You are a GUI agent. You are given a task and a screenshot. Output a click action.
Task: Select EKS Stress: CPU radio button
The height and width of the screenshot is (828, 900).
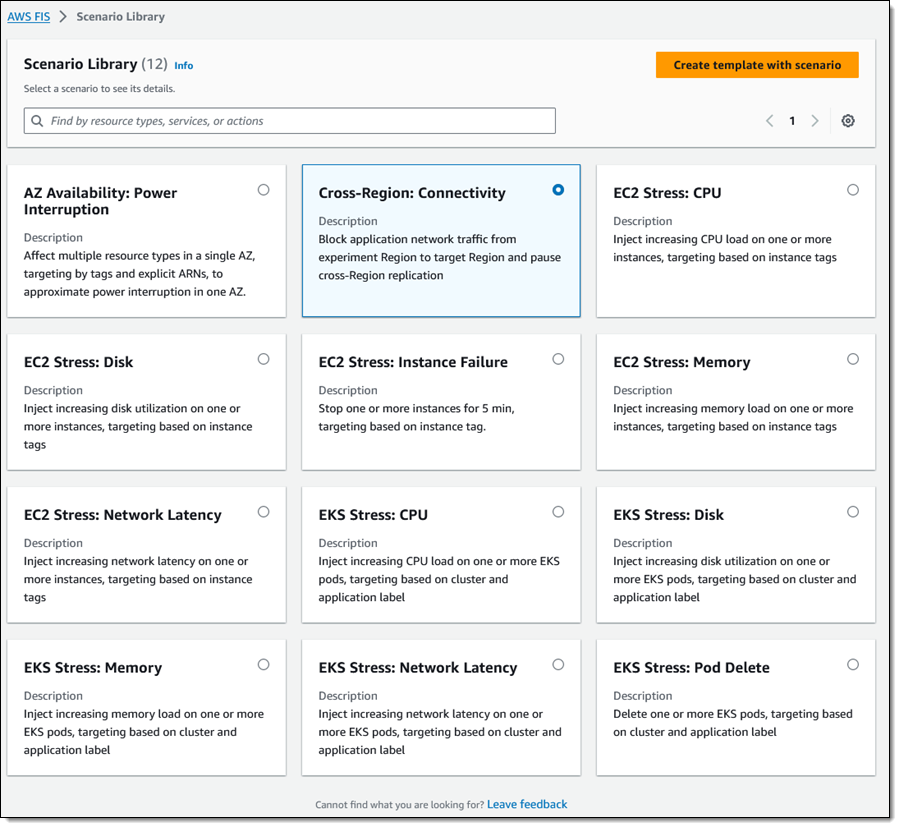pyautogui.click(x=558, y=512)
